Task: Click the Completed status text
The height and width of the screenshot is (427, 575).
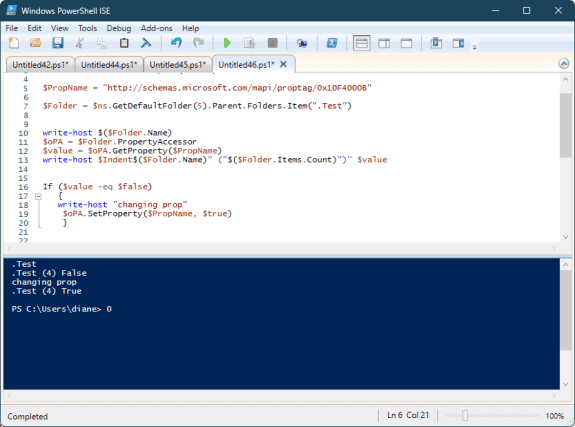Action: (28, 416)
